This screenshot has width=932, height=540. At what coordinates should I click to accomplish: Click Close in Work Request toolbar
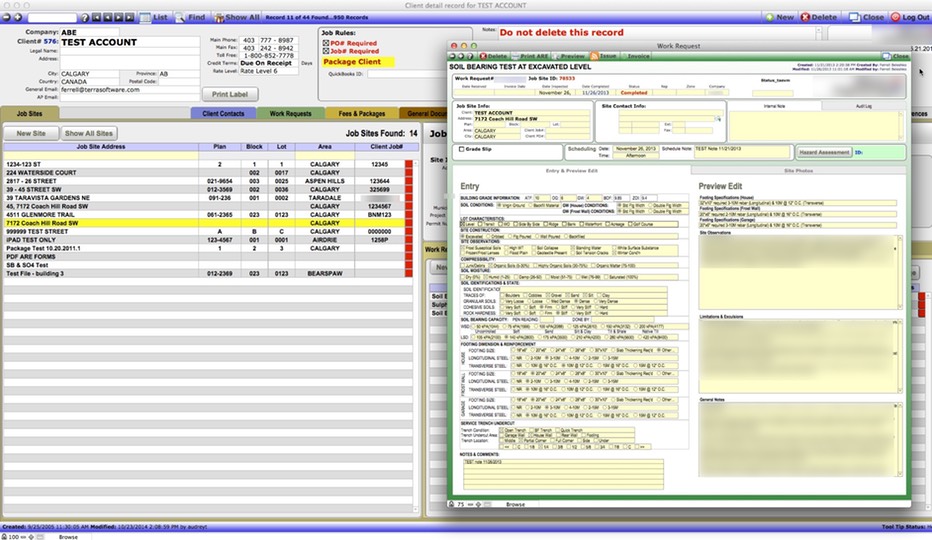coord(896,56)
